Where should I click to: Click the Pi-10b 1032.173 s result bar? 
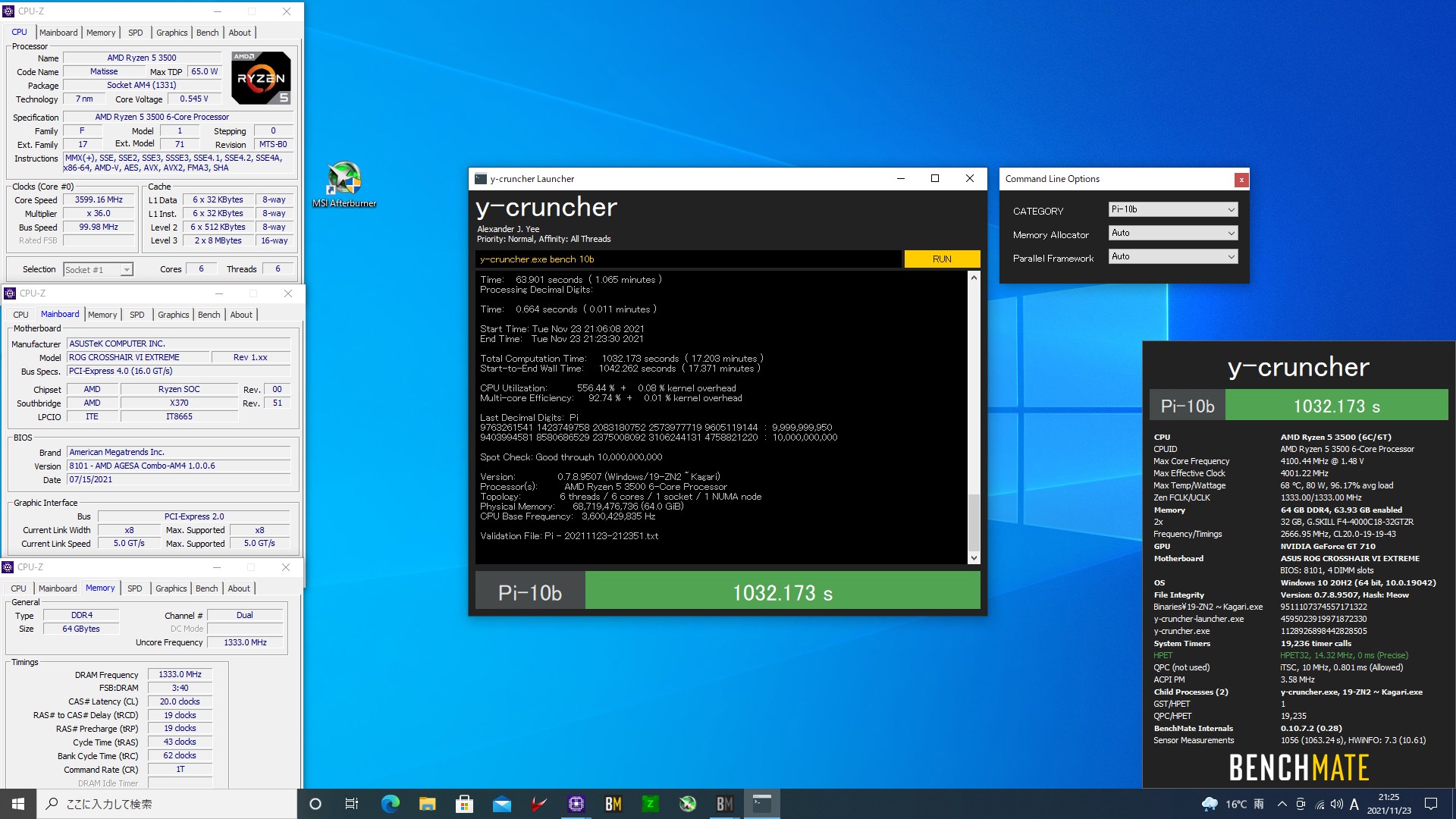coord(728,591)
